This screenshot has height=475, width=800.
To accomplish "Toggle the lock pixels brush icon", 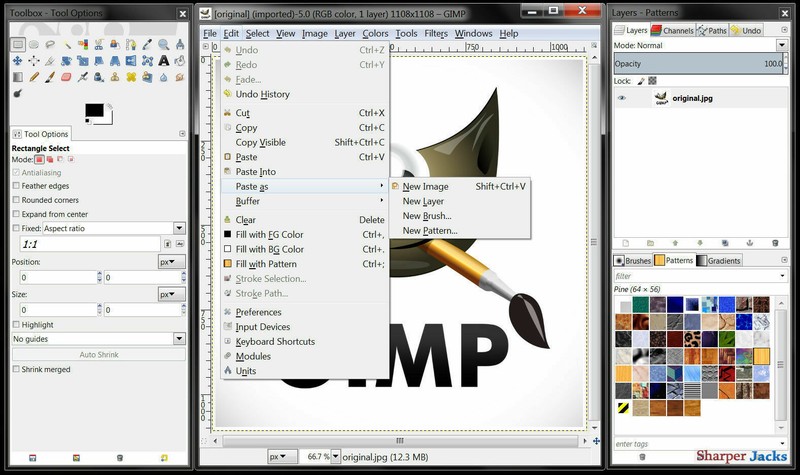I will coord(641,81).
